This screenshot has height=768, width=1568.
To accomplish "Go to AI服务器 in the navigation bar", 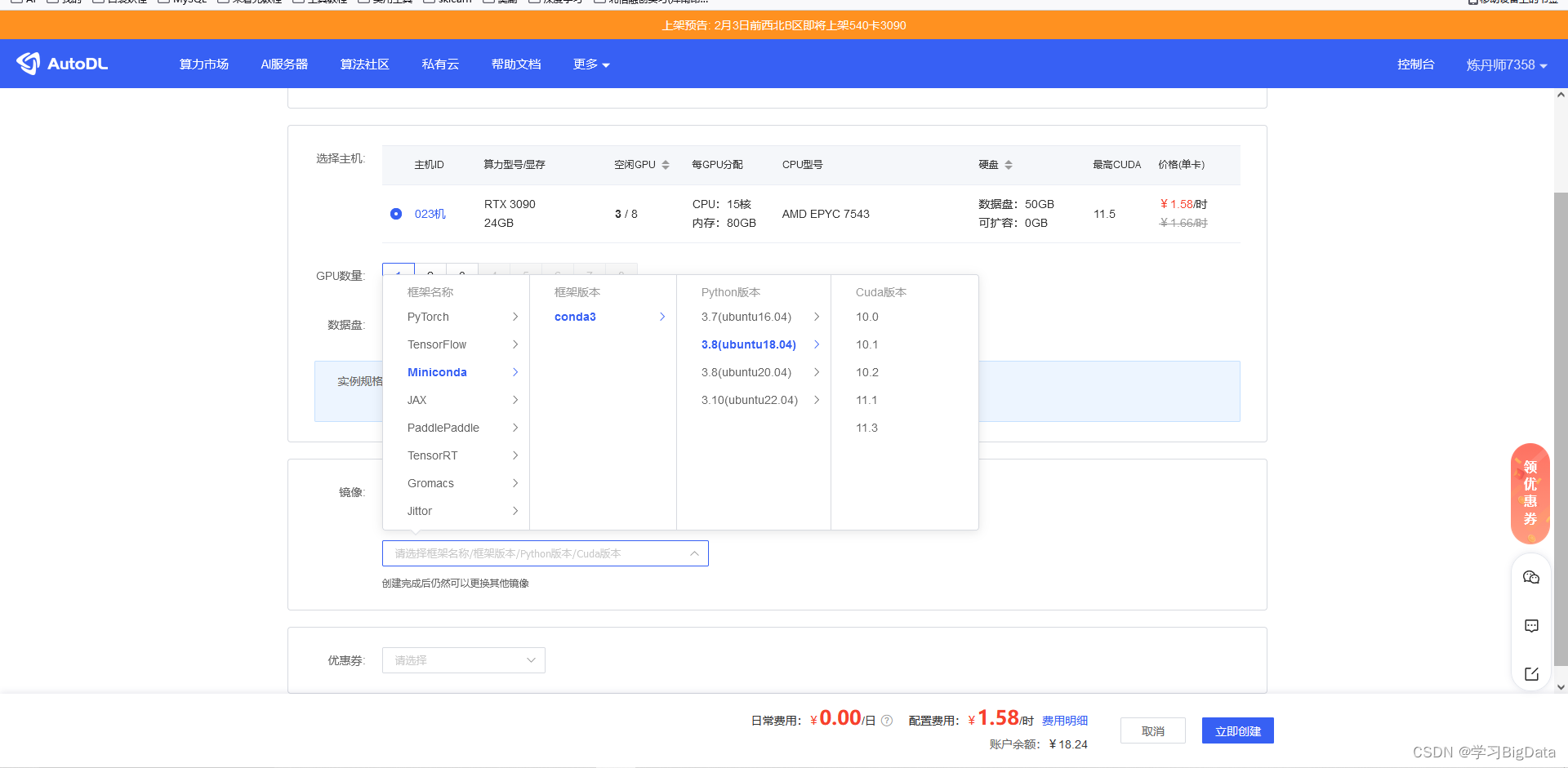I will 284,64.
